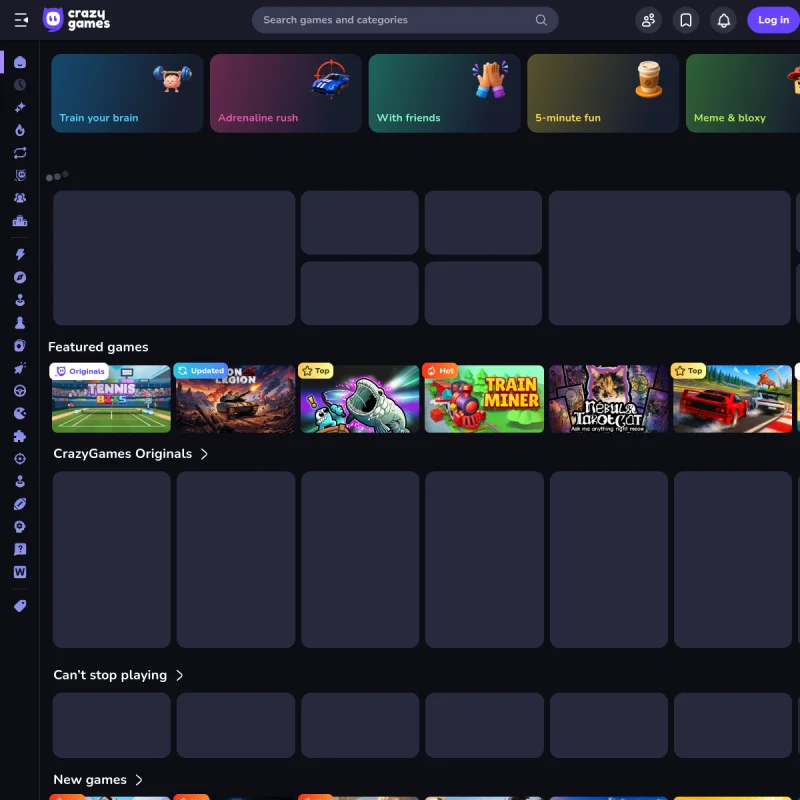Select the question mark quiz icon
This screenshot has height=800, width=800.
pyautogui.click(x=20, y=549)
